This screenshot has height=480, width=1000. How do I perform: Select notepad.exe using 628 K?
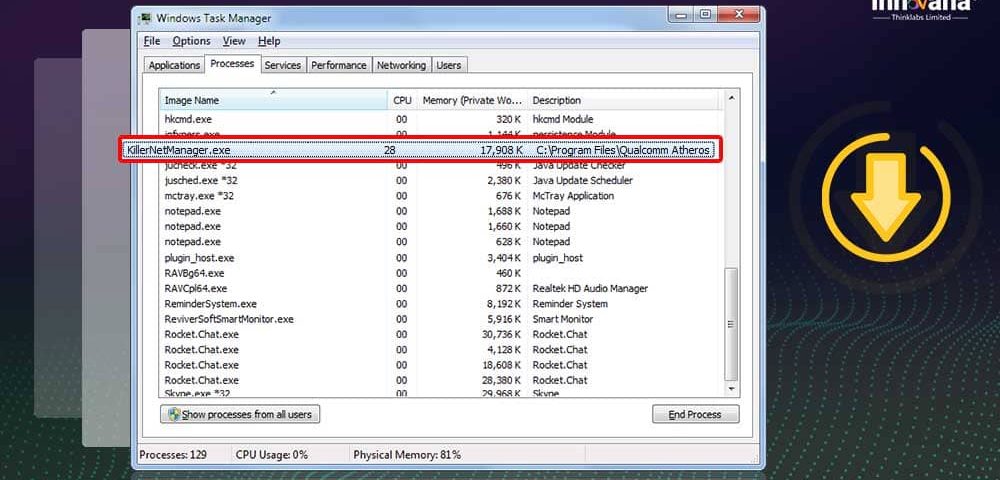tap(440, 242)
